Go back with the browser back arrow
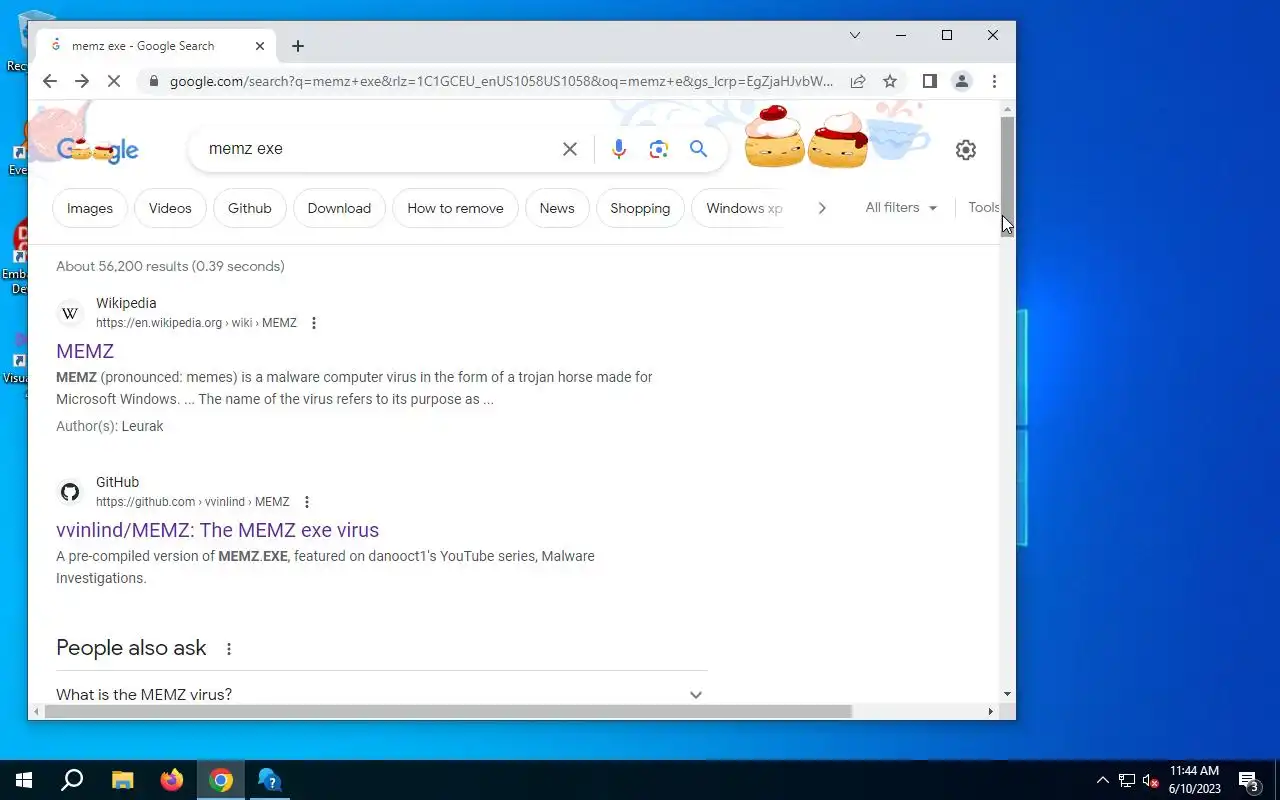 click(x=50, y=81)
